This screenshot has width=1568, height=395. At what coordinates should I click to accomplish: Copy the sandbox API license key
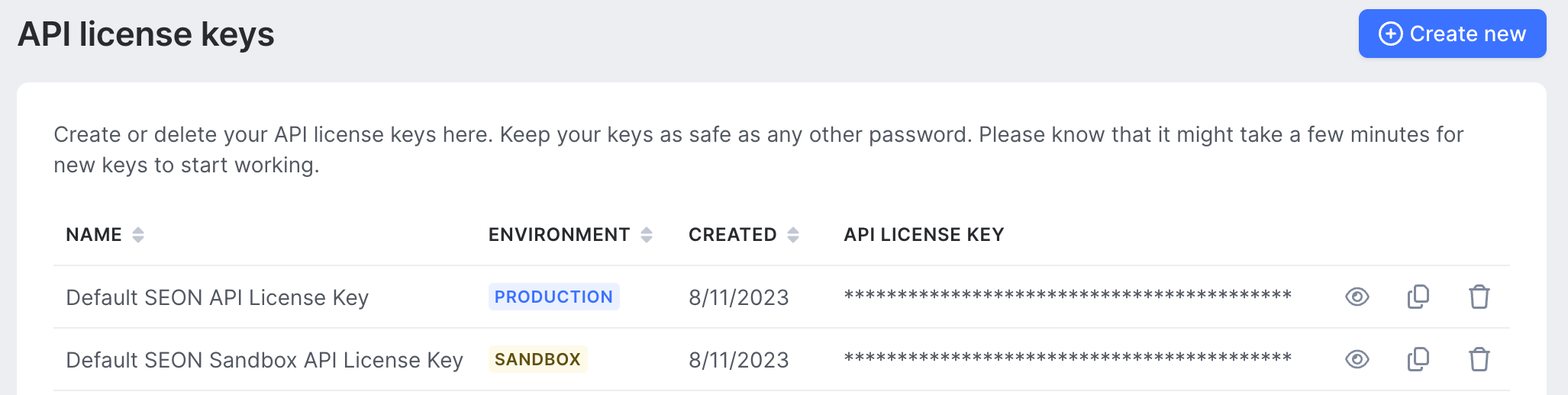(x=1418, y=359)
